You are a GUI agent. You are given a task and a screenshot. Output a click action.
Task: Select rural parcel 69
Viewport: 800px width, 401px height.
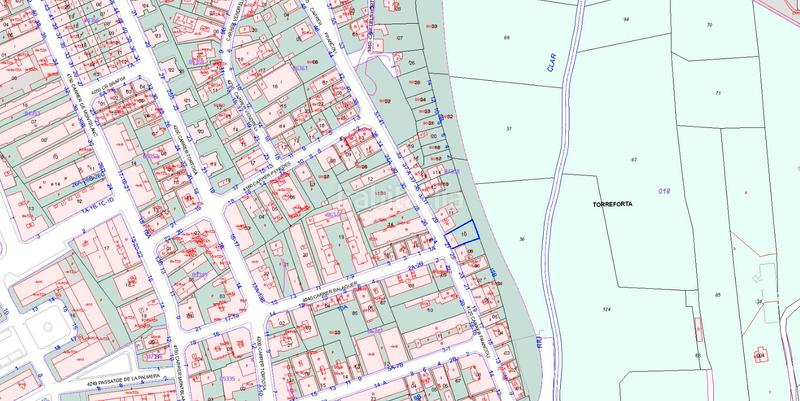[507, 37]
